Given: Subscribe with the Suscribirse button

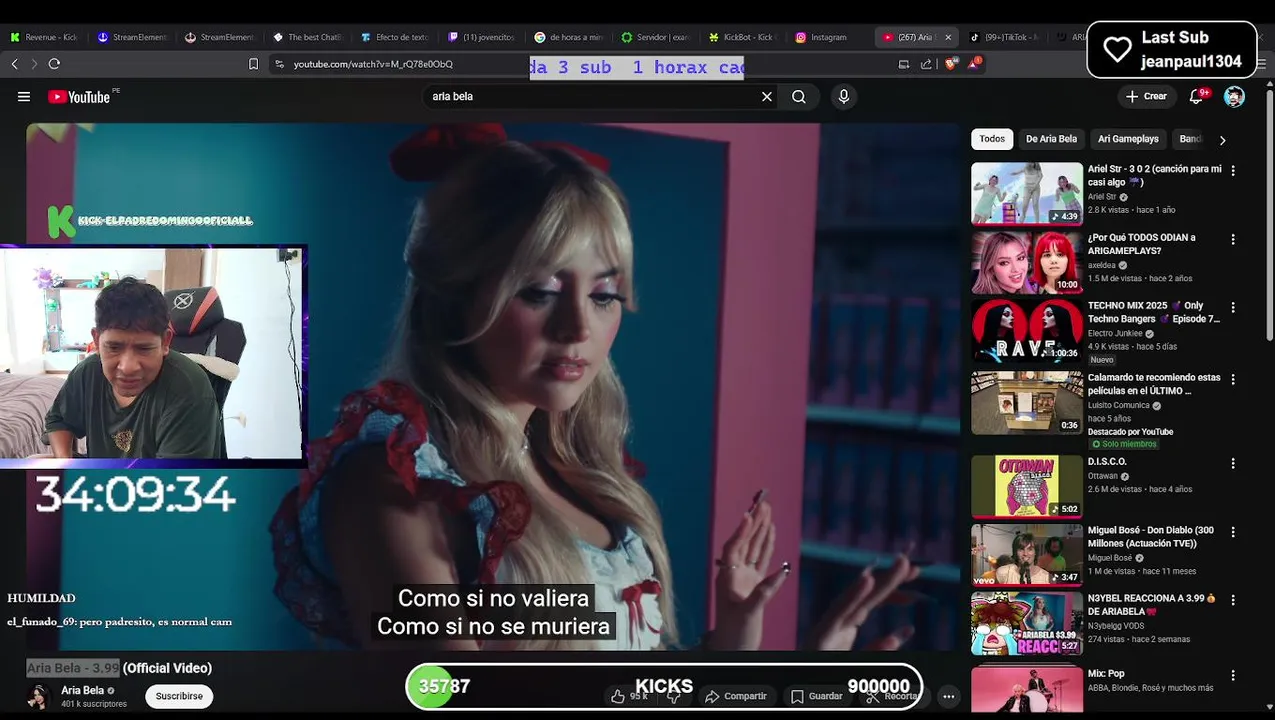Looking at the screenshot, I should [179, 696].
